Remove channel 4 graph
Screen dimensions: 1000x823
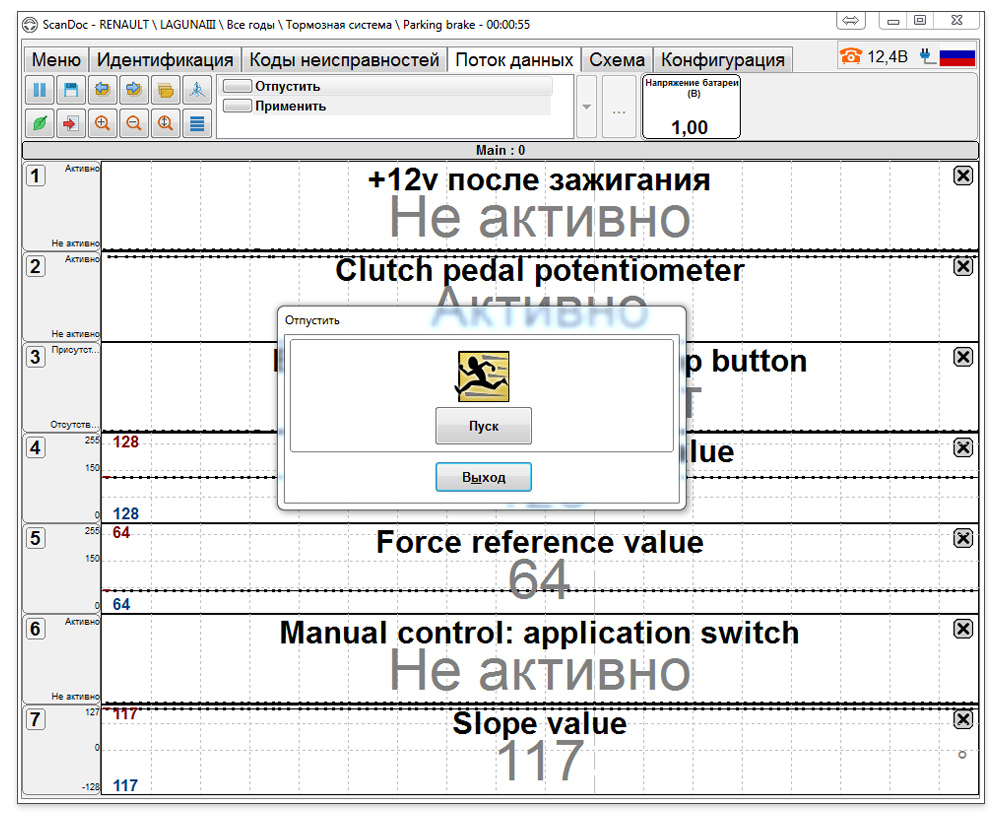point(963,448)
